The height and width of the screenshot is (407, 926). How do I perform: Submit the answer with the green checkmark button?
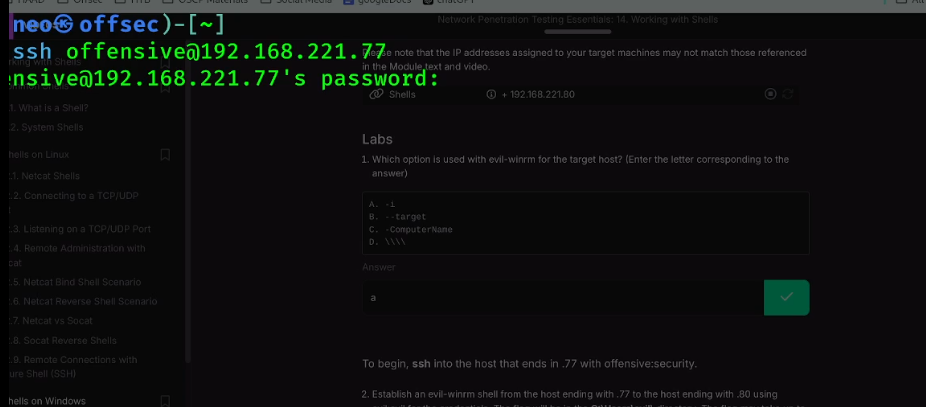tap(786, 297)
